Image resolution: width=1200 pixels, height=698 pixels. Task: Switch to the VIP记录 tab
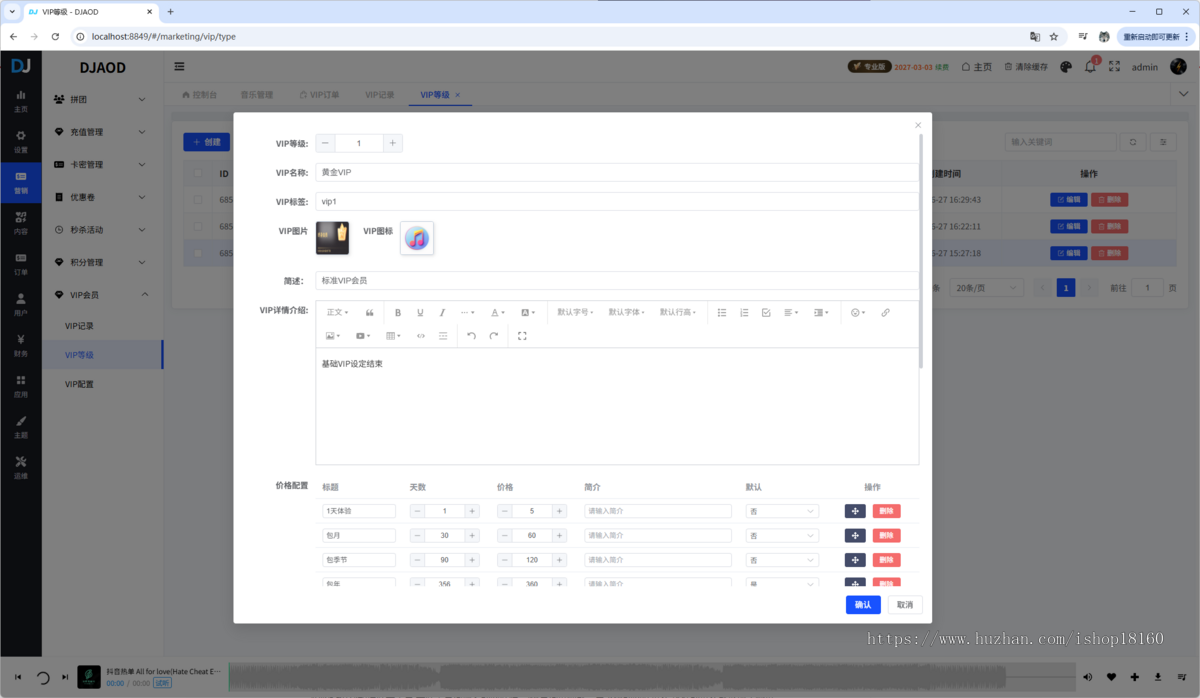pyautogui.click(x=380, y=95)
